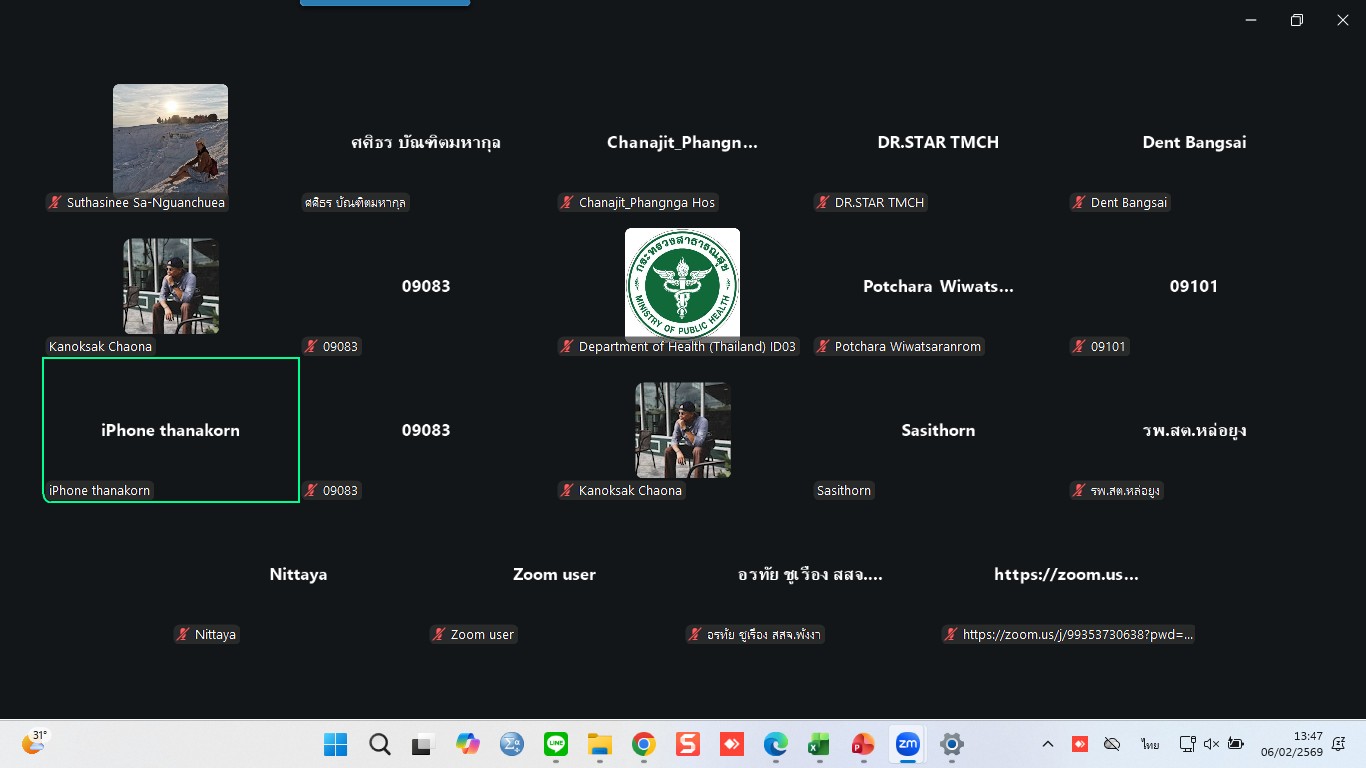1366x768 pixels.
Task: Open PowerPoint from the taskbar
Action: pyautogui.click(x=862, y=744)
